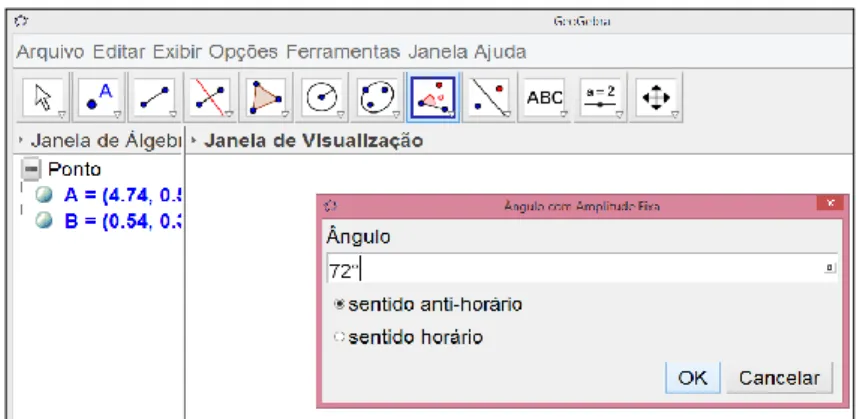Select the Ellipse conic tool

(x=378, y=98)
